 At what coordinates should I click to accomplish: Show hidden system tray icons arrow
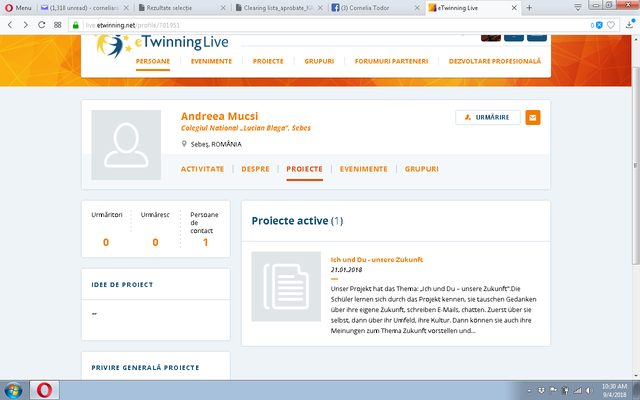pos(529,391)
